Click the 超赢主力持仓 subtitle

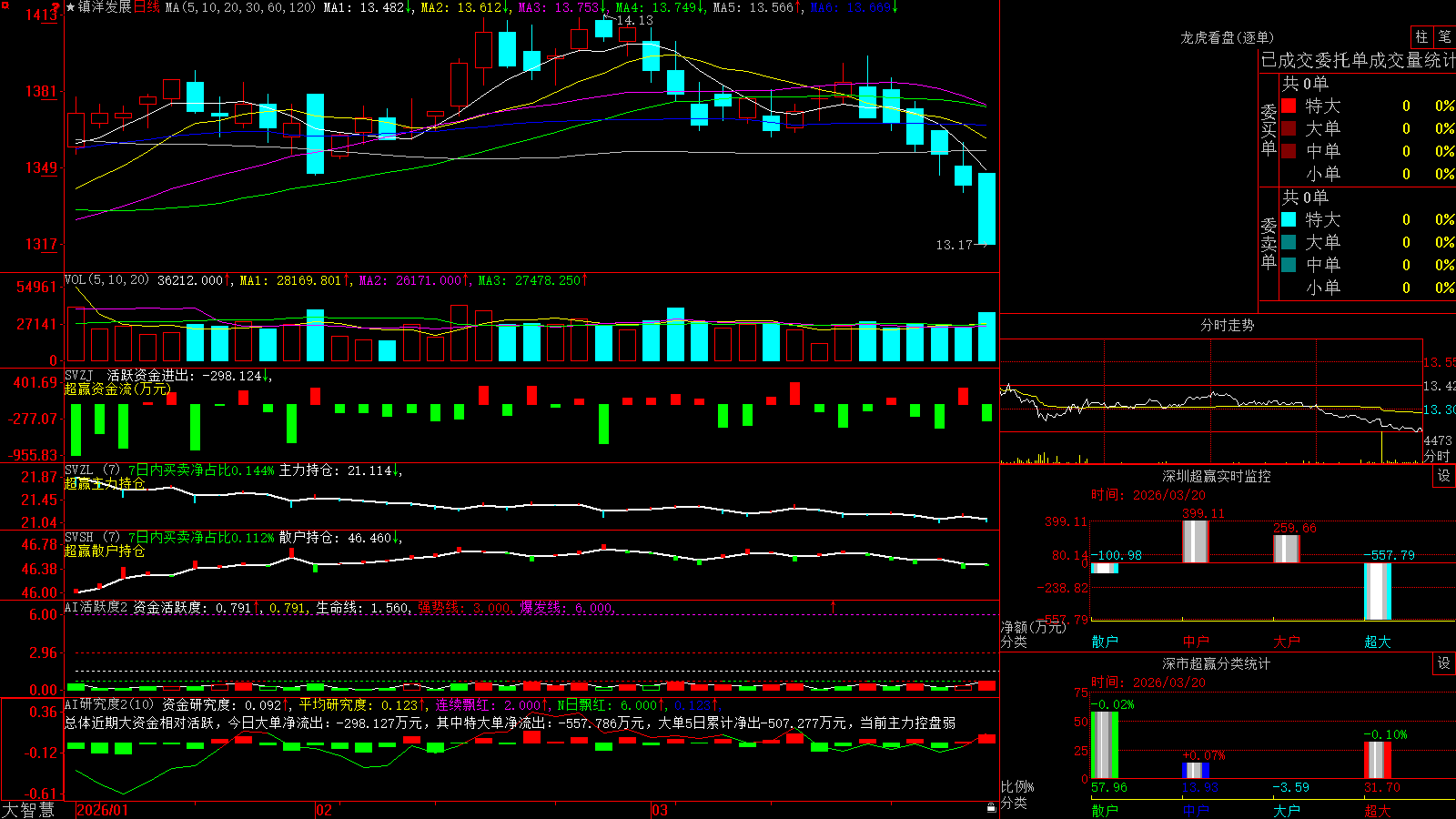click(x=105, y=483)
